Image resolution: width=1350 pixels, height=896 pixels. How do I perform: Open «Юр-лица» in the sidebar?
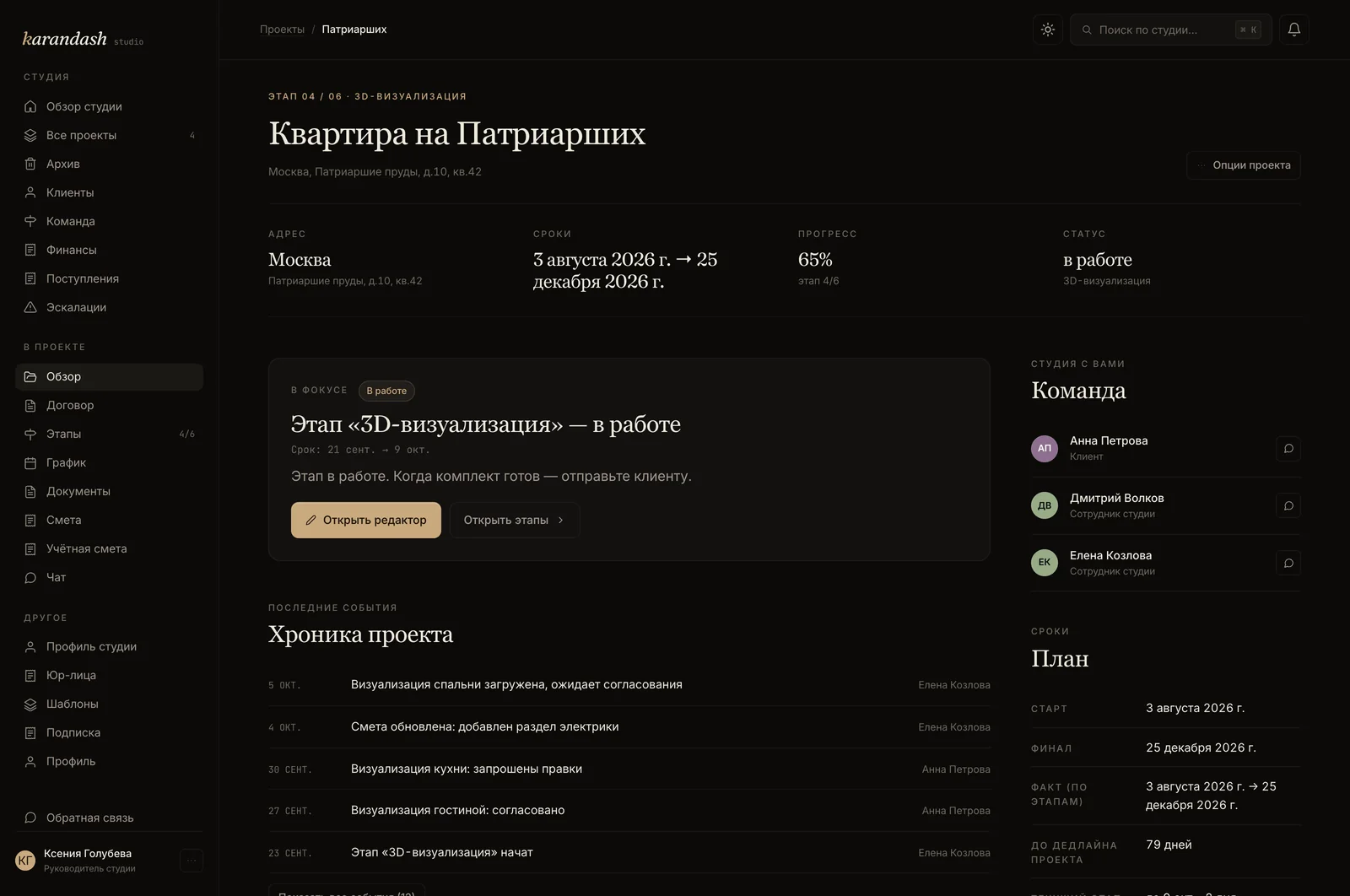109,675
